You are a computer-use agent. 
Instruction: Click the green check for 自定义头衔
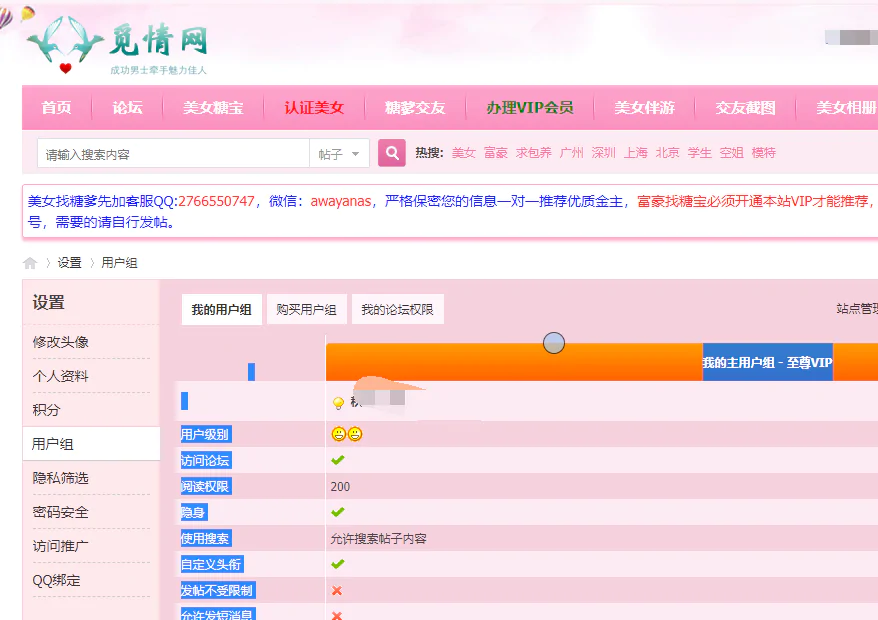[338, 564]
